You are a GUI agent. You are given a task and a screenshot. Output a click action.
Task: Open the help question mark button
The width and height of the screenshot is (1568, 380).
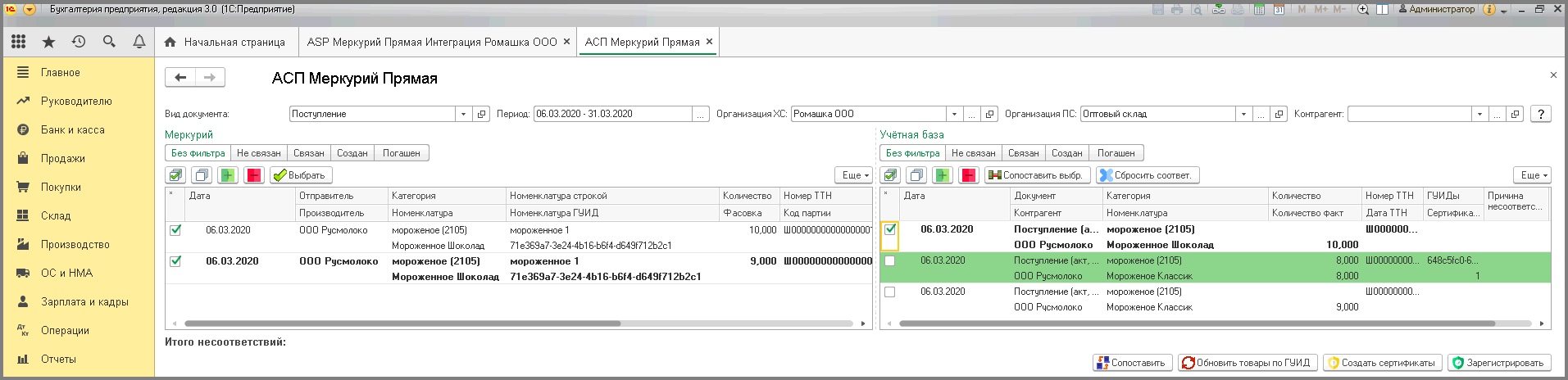pos(1541,114)
